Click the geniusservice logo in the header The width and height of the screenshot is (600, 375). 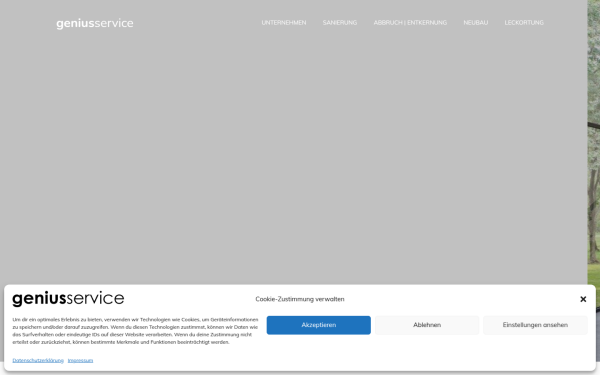(95, 23)
